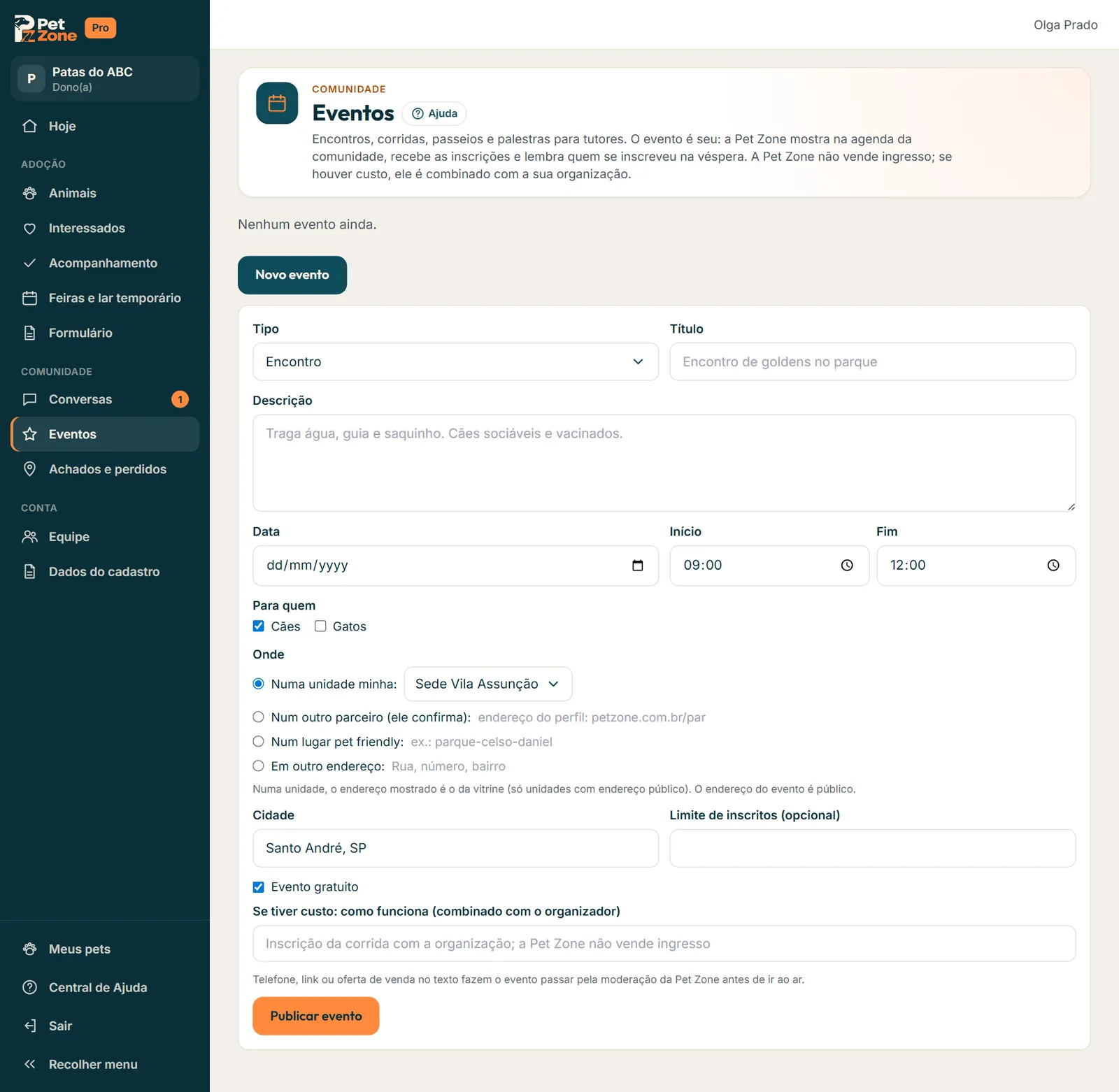Click the Pet Zone logo
The height and width of the screenshot is (1092, 1119).
coord(46,29)
